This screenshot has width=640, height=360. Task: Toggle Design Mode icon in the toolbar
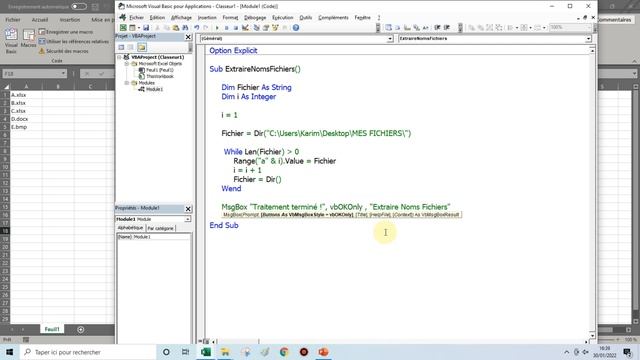click(x=245, y=28)
